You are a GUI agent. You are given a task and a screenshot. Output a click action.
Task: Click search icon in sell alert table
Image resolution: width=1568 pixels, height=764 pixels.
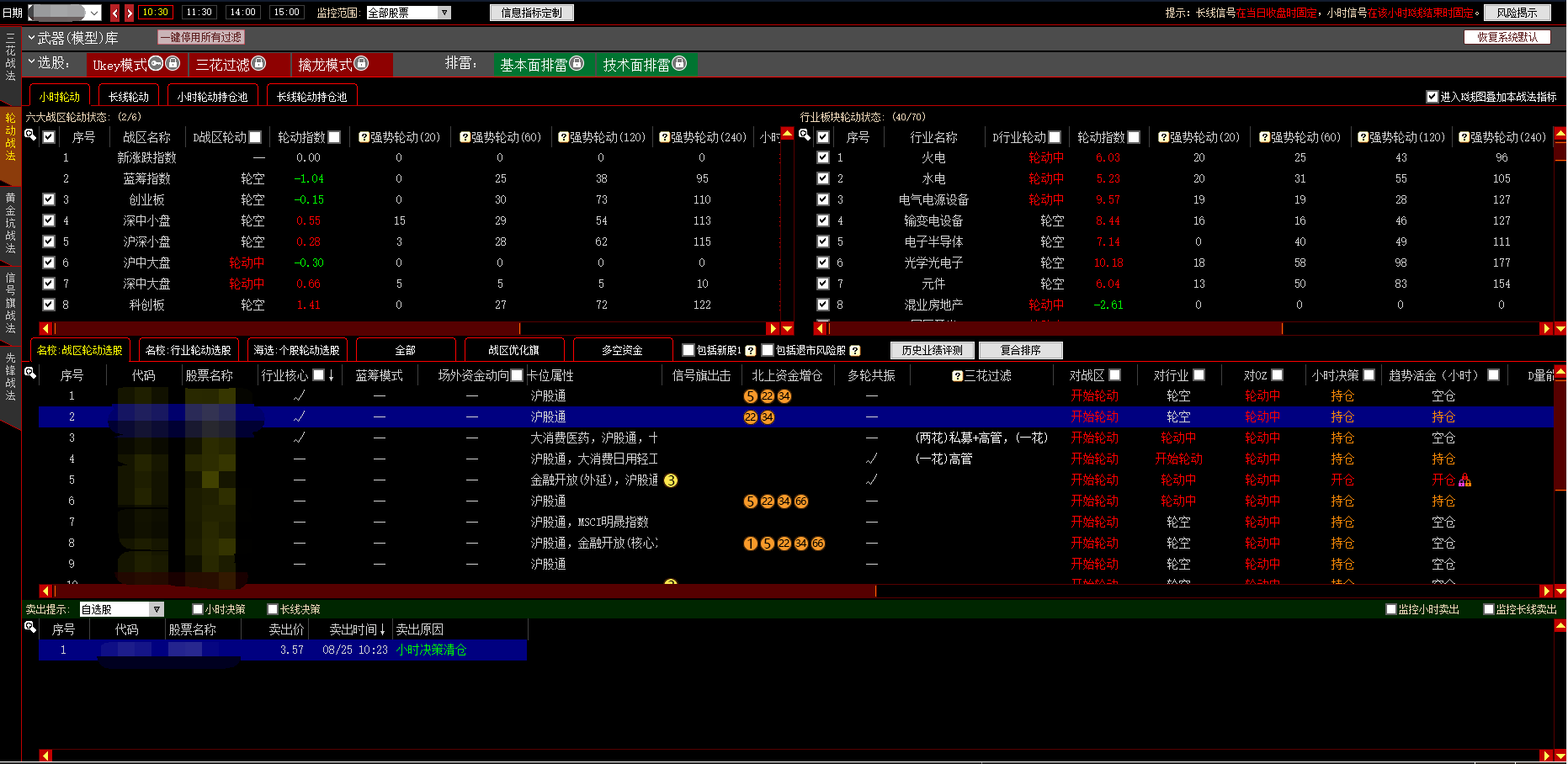[30, 628]
